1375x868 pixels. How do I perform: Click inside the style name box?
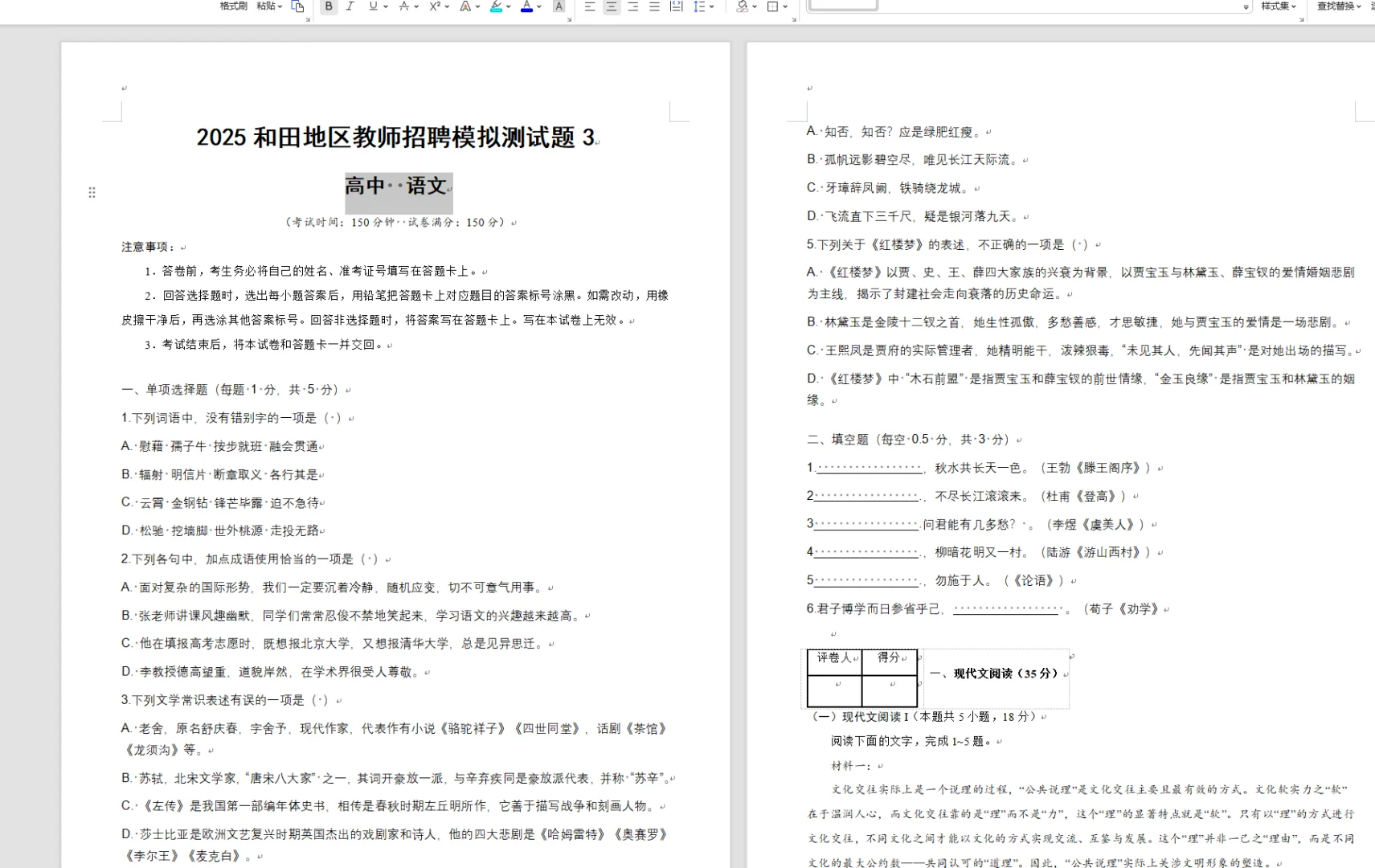[x=842, y=5]
